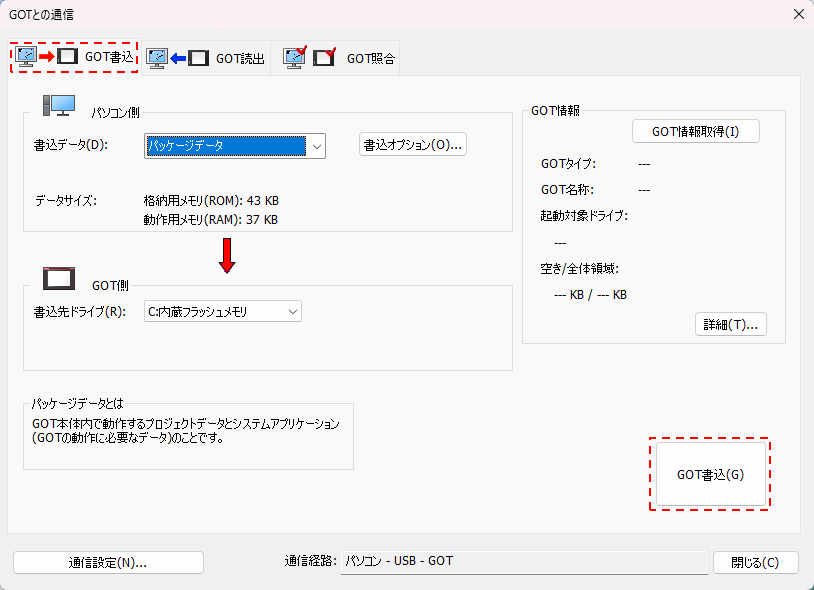Click the red downward transfer arrow

tap(227, 255)
